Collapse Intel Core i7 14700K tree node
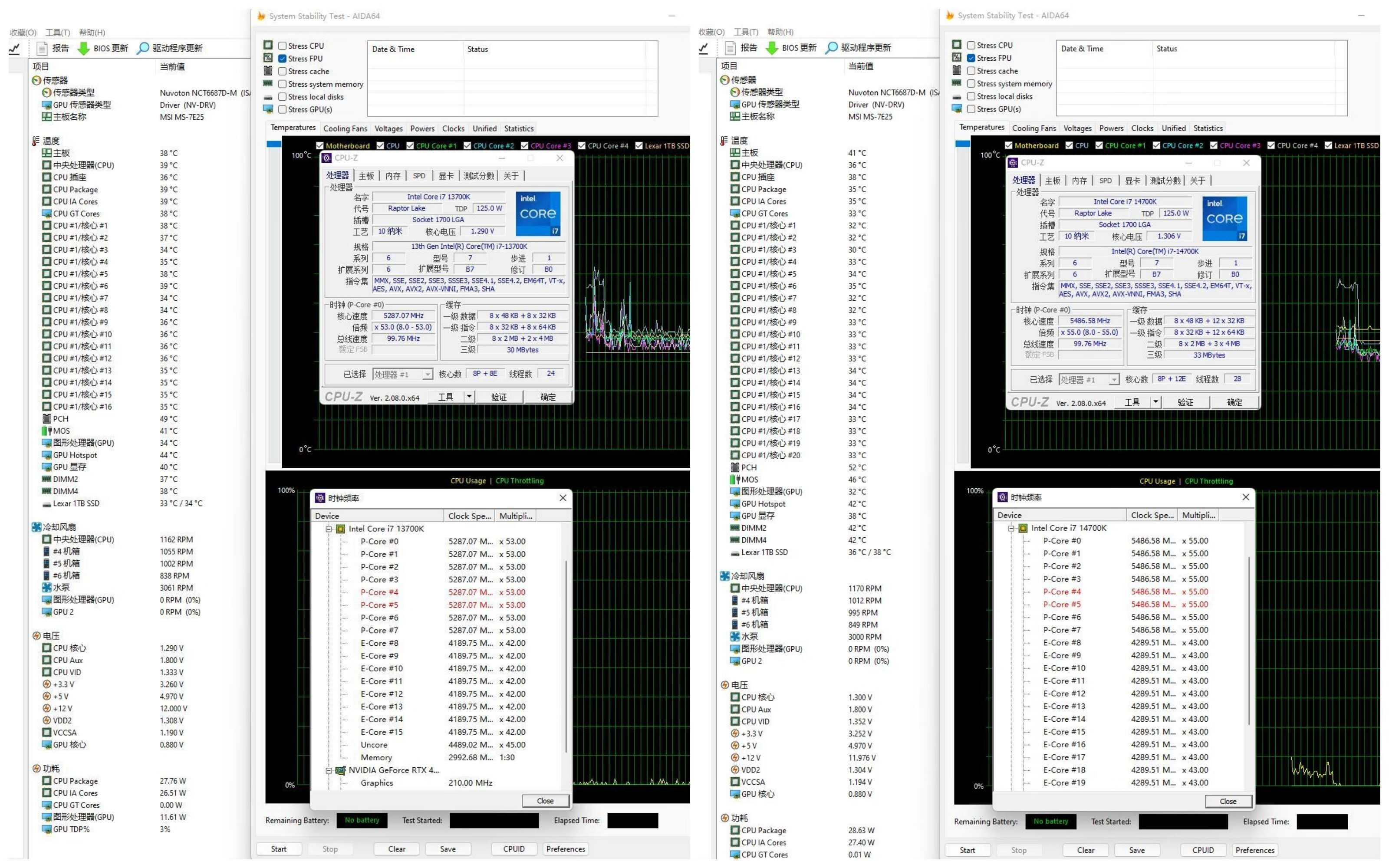The height and width of the screenshot is (868, 1389). (1011, 528)
